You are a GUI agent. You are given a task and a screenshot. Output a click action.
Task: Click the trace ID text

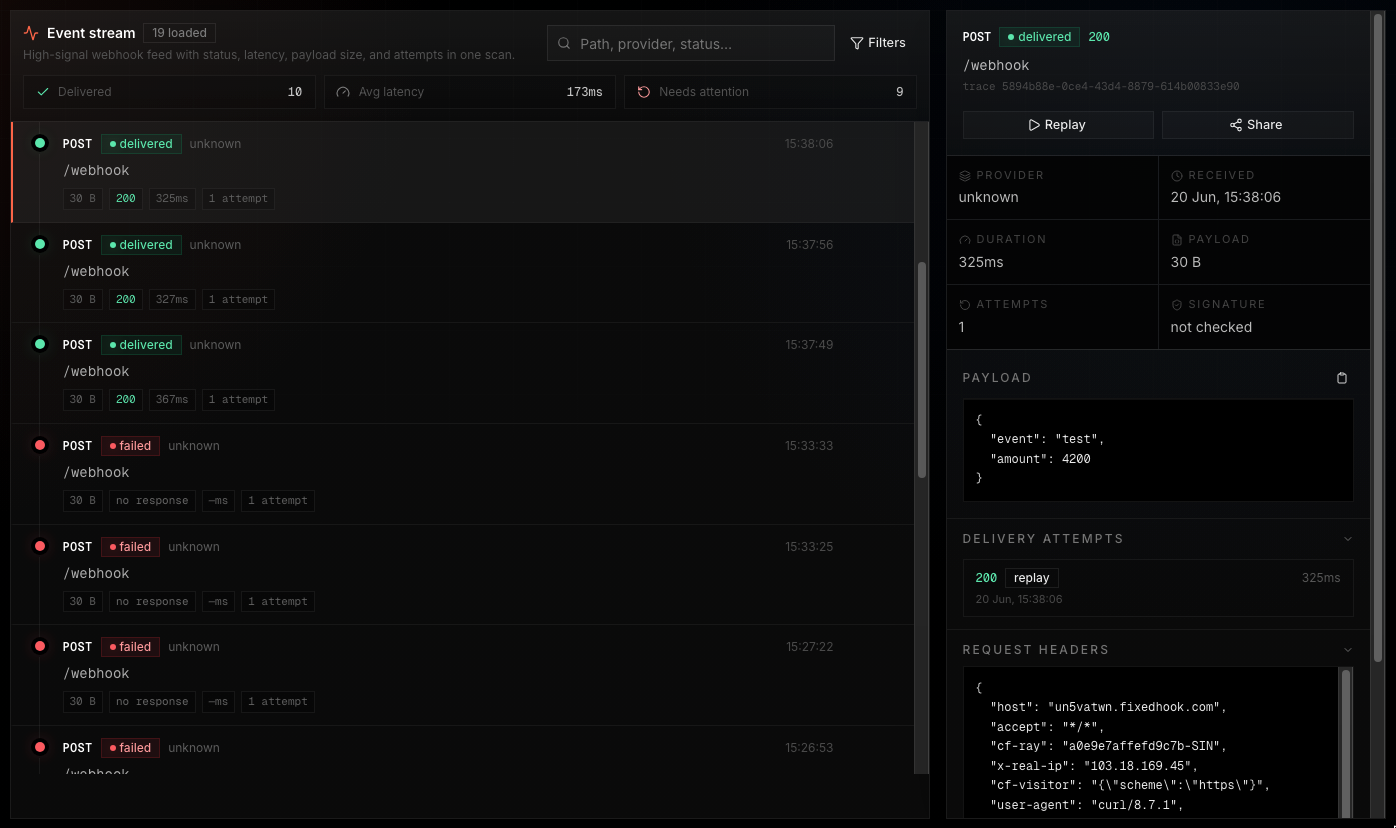[1101, 87]
